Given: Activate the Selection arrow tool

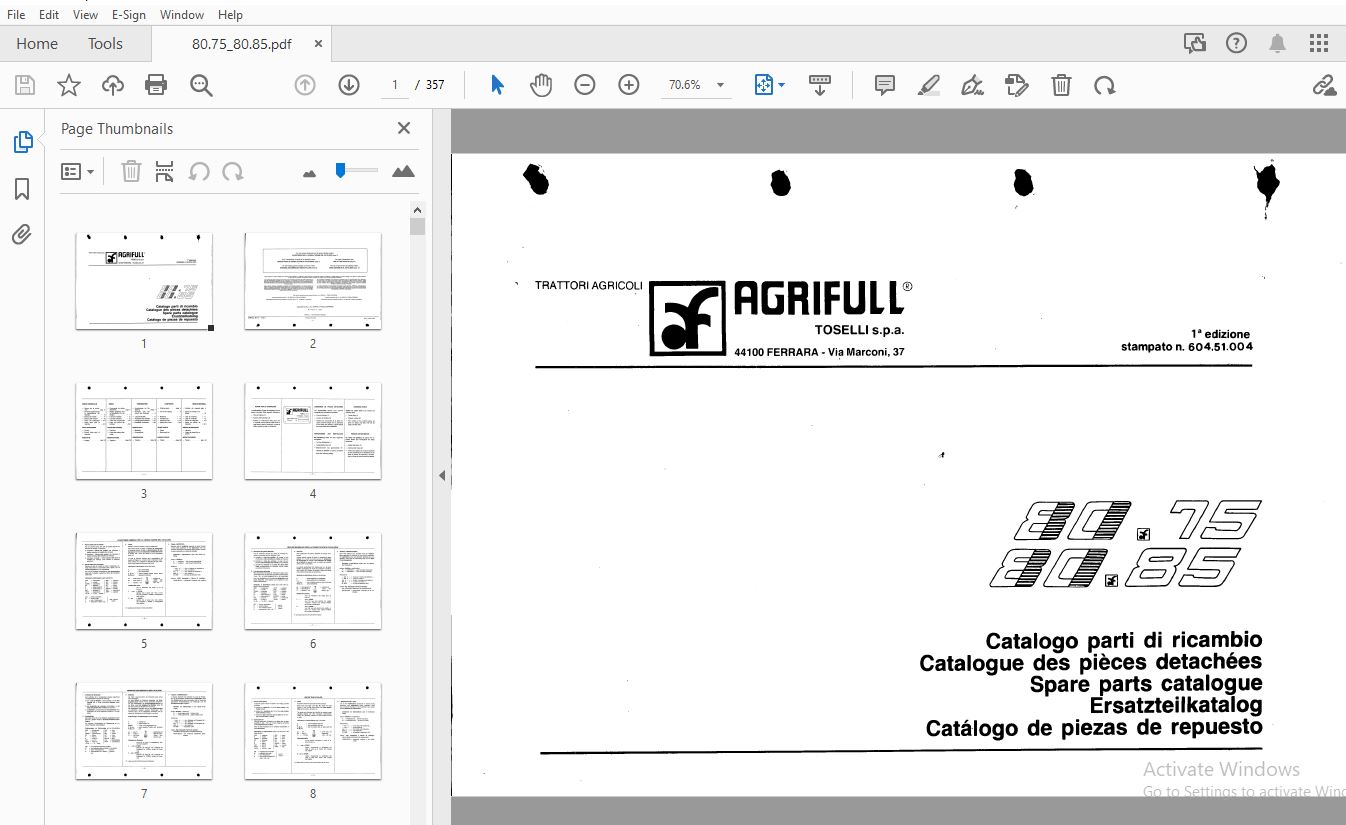Looking at the screenshot, I should coord(497,85).
